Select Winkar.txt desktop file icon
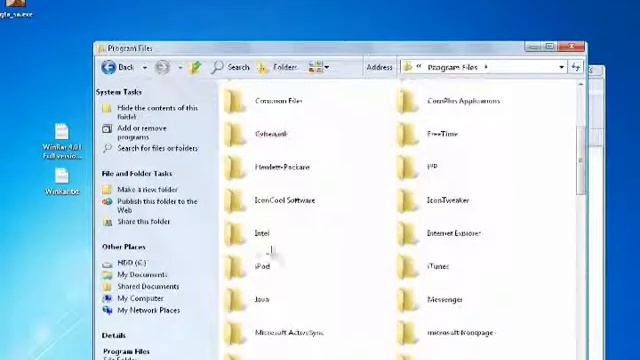Viewport: 640px width, 360px height. pos(62,182)
